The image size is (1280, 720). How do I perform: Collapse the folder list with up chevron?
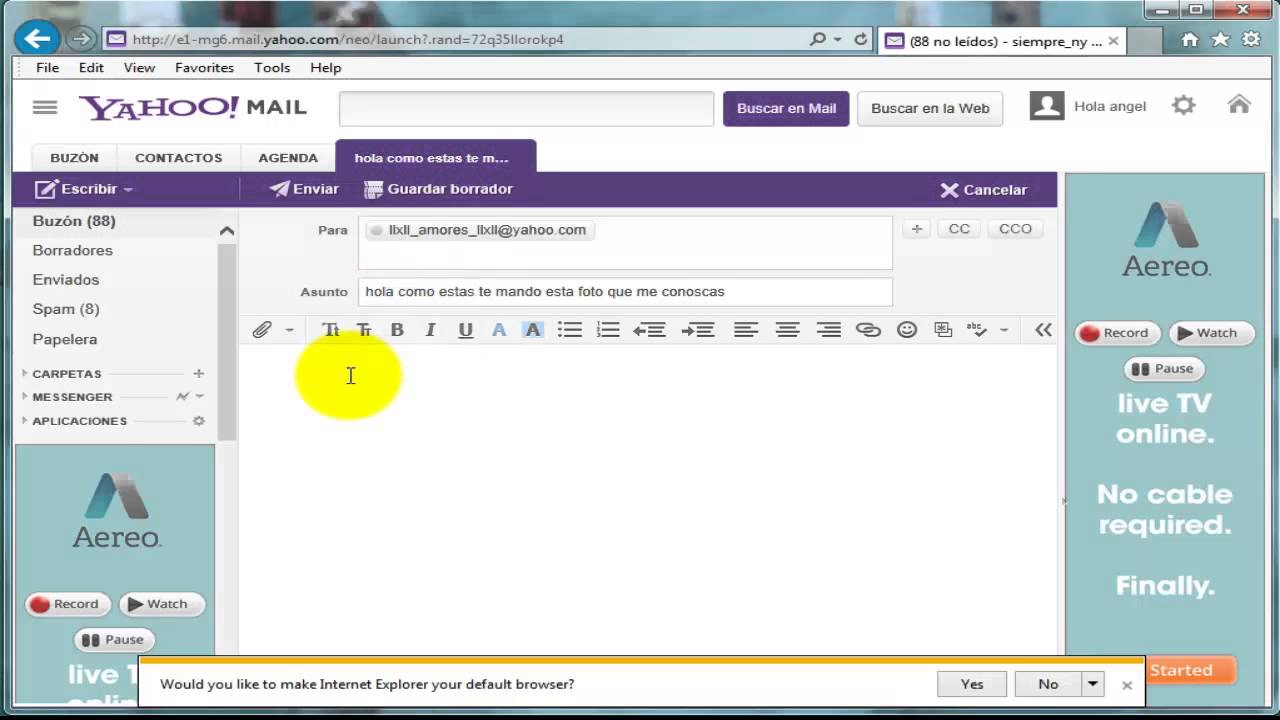pos(227,231)
